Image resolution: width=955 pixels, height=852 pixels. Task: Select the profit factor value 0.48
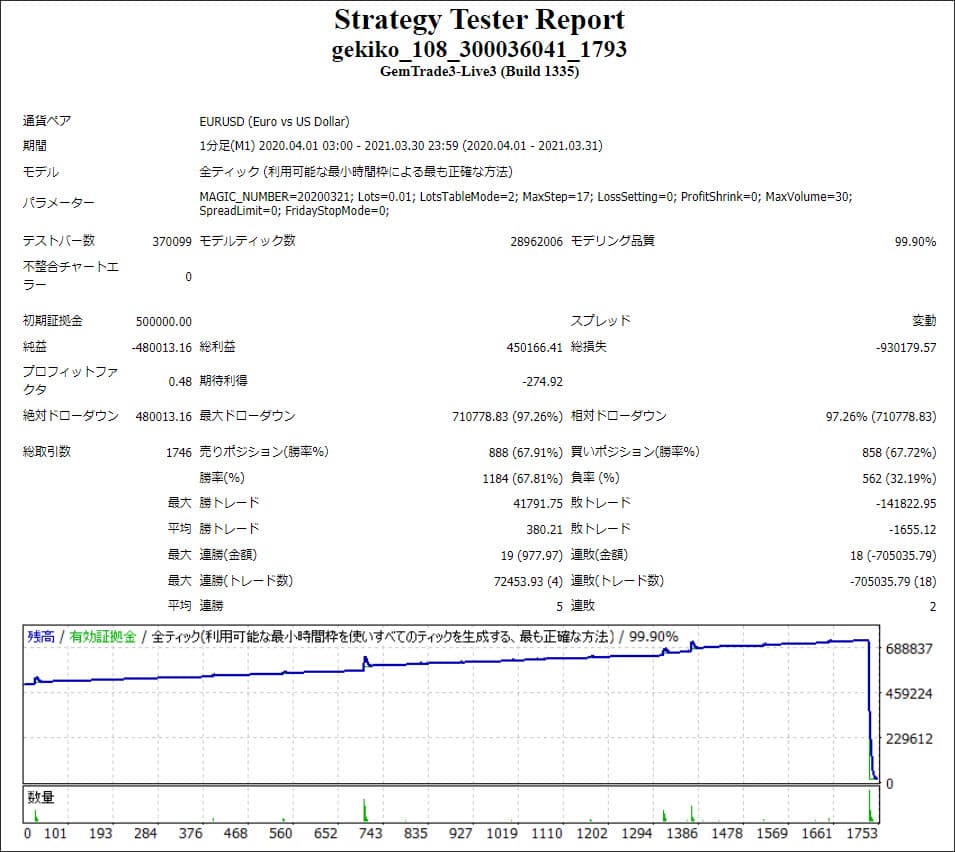[x=179, y=381]
